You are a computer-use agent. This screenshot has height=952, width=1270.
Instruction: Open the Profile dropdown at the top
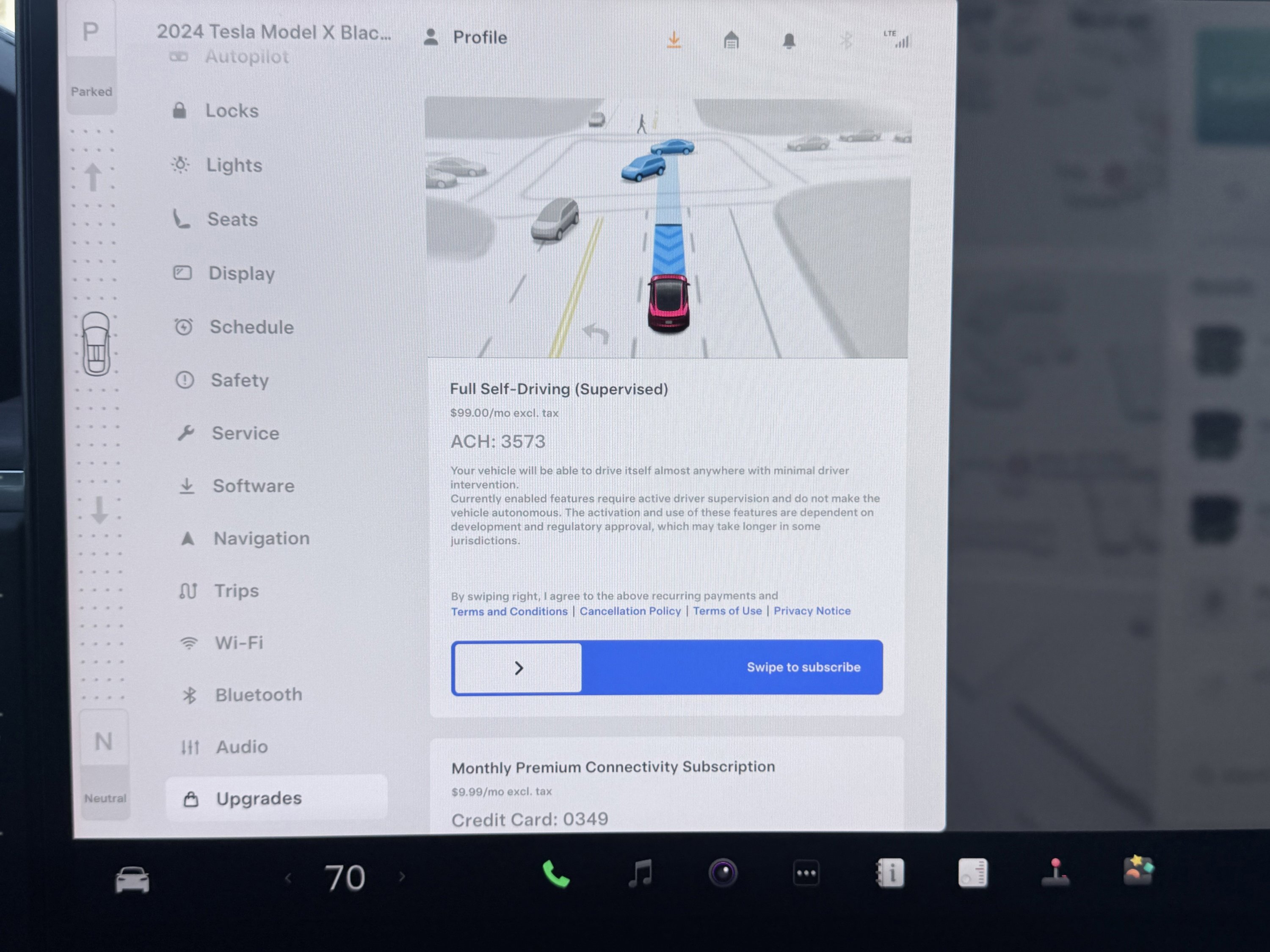pyautogui.click(x=466, y=37)
